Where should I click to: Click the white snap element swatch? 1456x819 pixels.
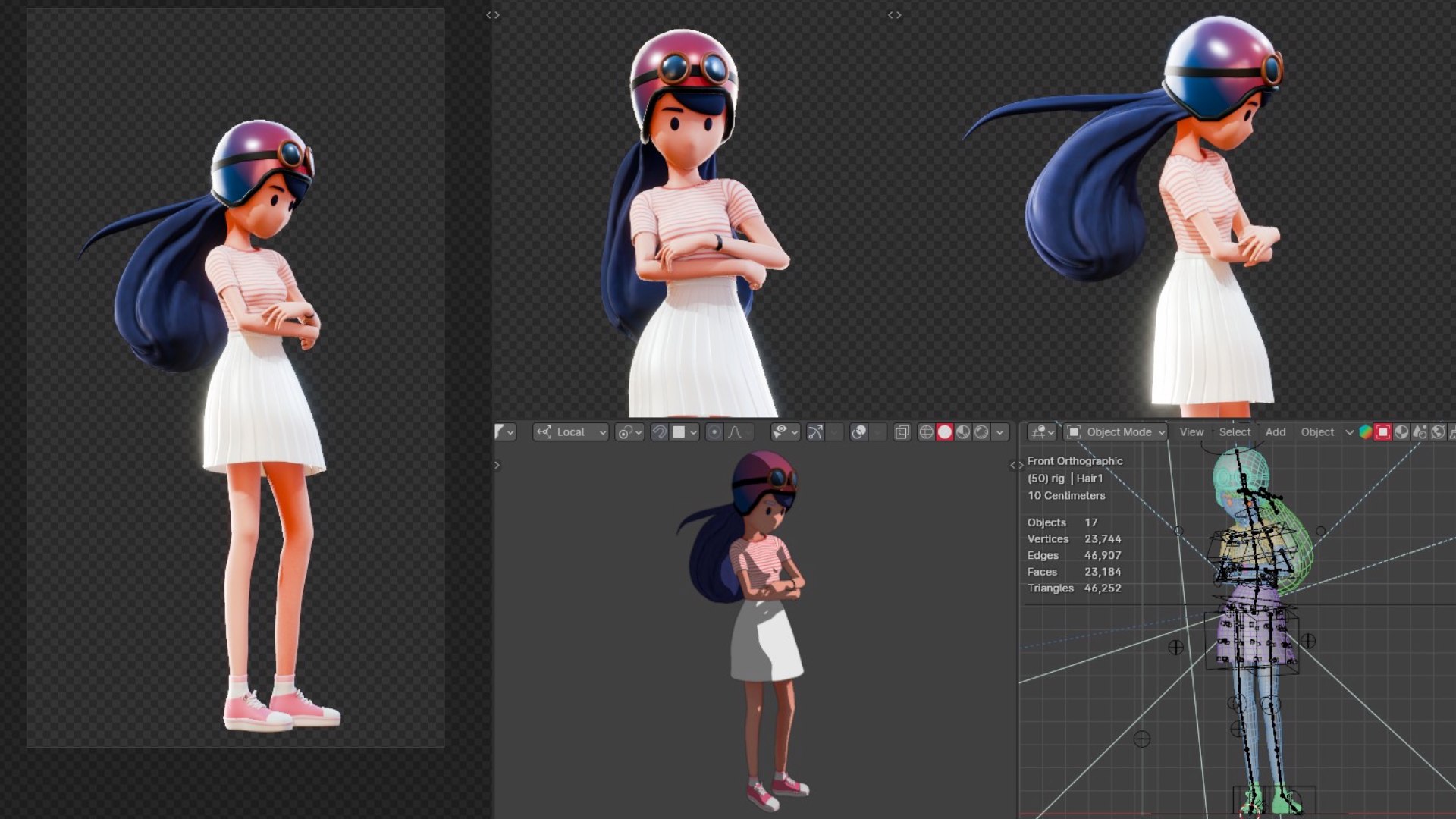(x=679, y=432)
